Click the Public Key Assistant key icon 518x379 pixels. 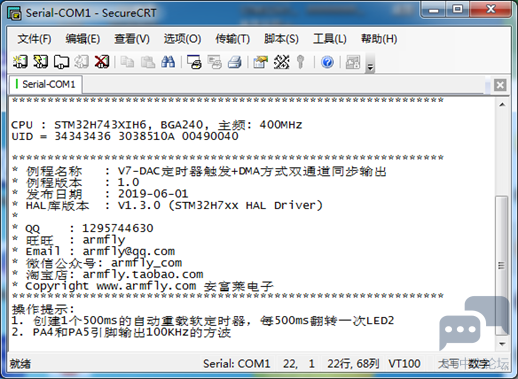(300, 62)
